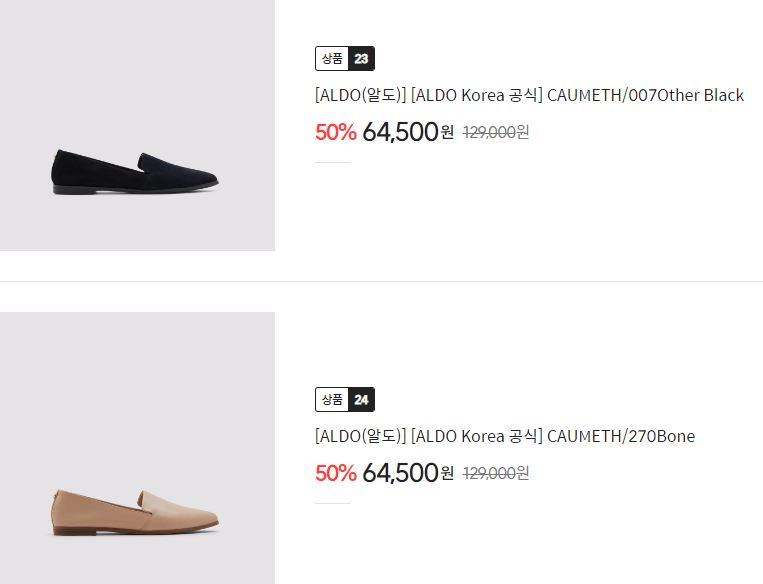Click the 상품 label of item 24
Screen dimensions: 763x584
(332, 400)
